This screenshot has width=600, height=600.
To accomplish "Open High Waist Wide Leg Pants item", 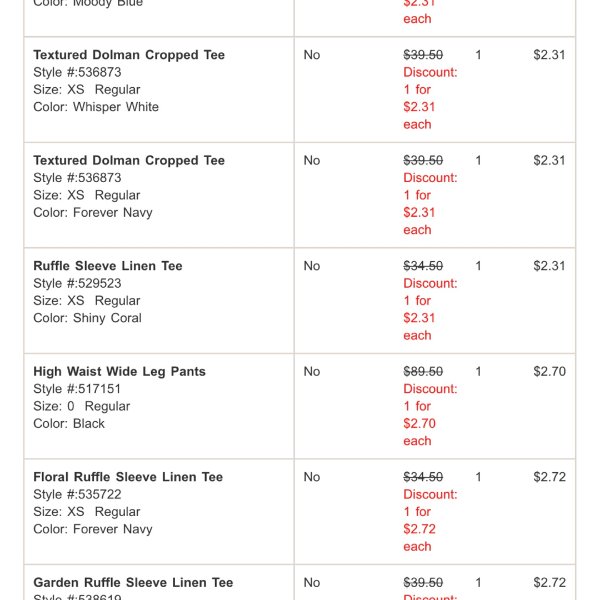I will click(119, 372).
